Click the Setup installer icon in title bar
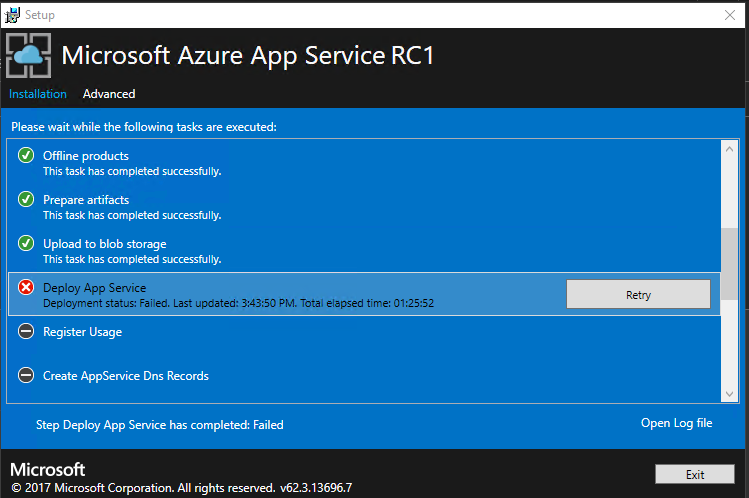Image resolution: width=749 pixels, height=498 pixels. tap(12, 15)
